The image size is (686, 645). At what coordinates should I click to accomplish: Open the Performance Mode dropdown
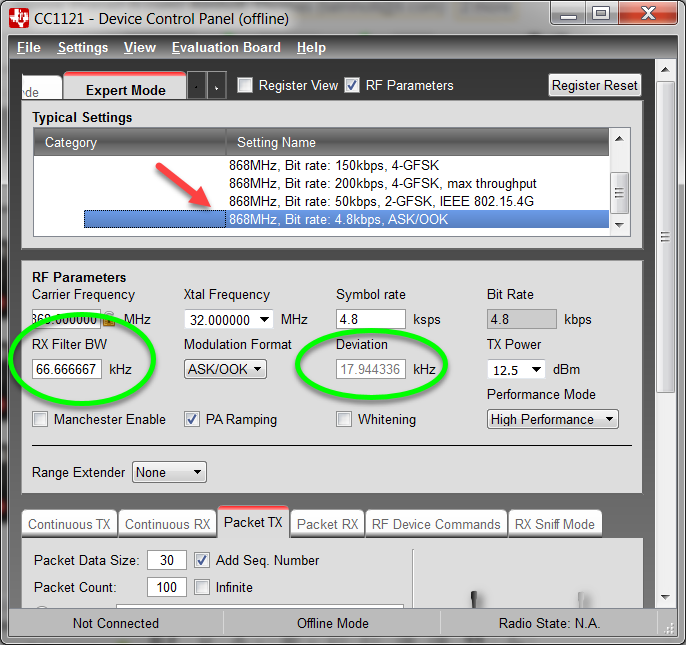point(553,419)
